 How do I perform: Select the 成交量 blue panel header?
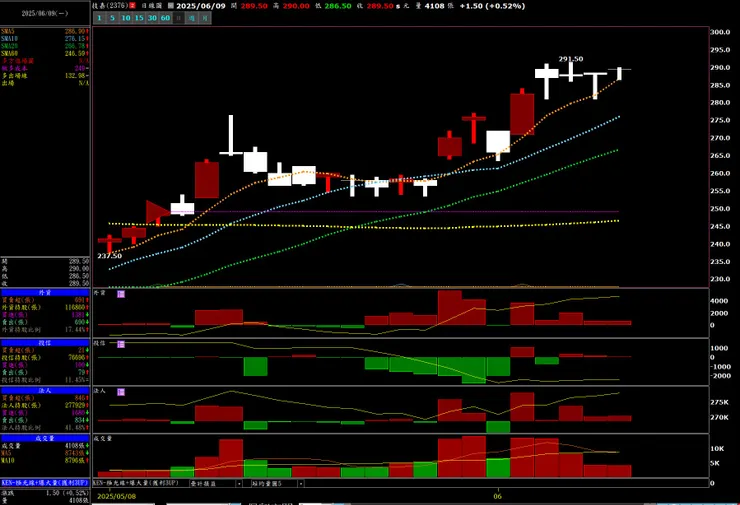(45, 438)
